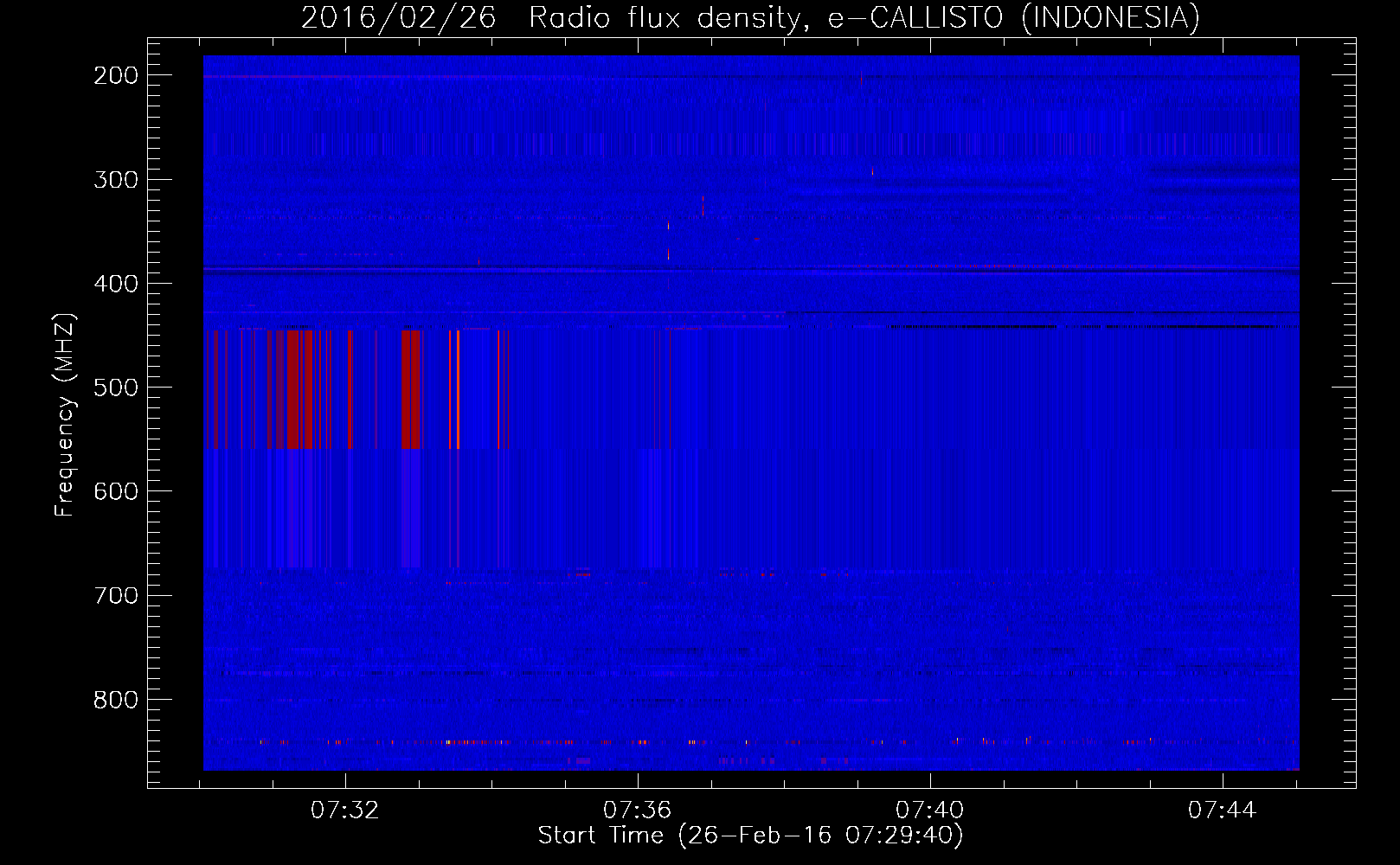Select the 'Frequency (MHZ)' axis label
Screen dimensions: 1400x865
tap(65, 414)
